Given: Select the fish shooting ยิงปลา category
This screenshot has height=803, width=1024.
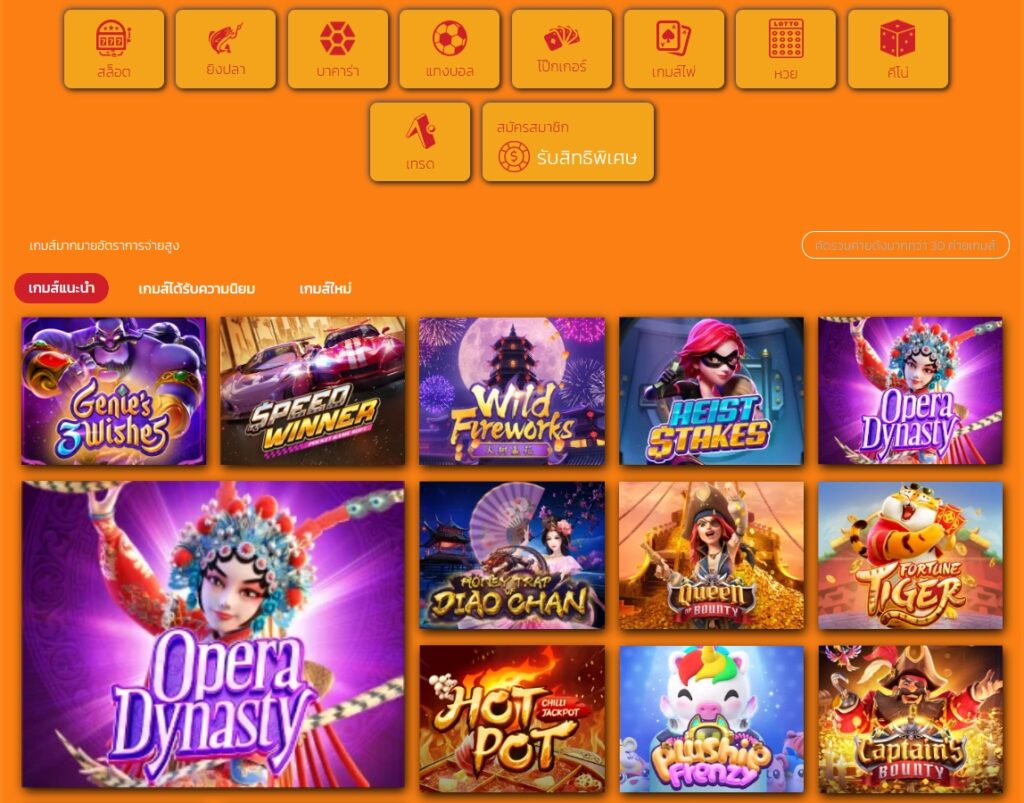Looking at the screenshot, I should [225, 49].
